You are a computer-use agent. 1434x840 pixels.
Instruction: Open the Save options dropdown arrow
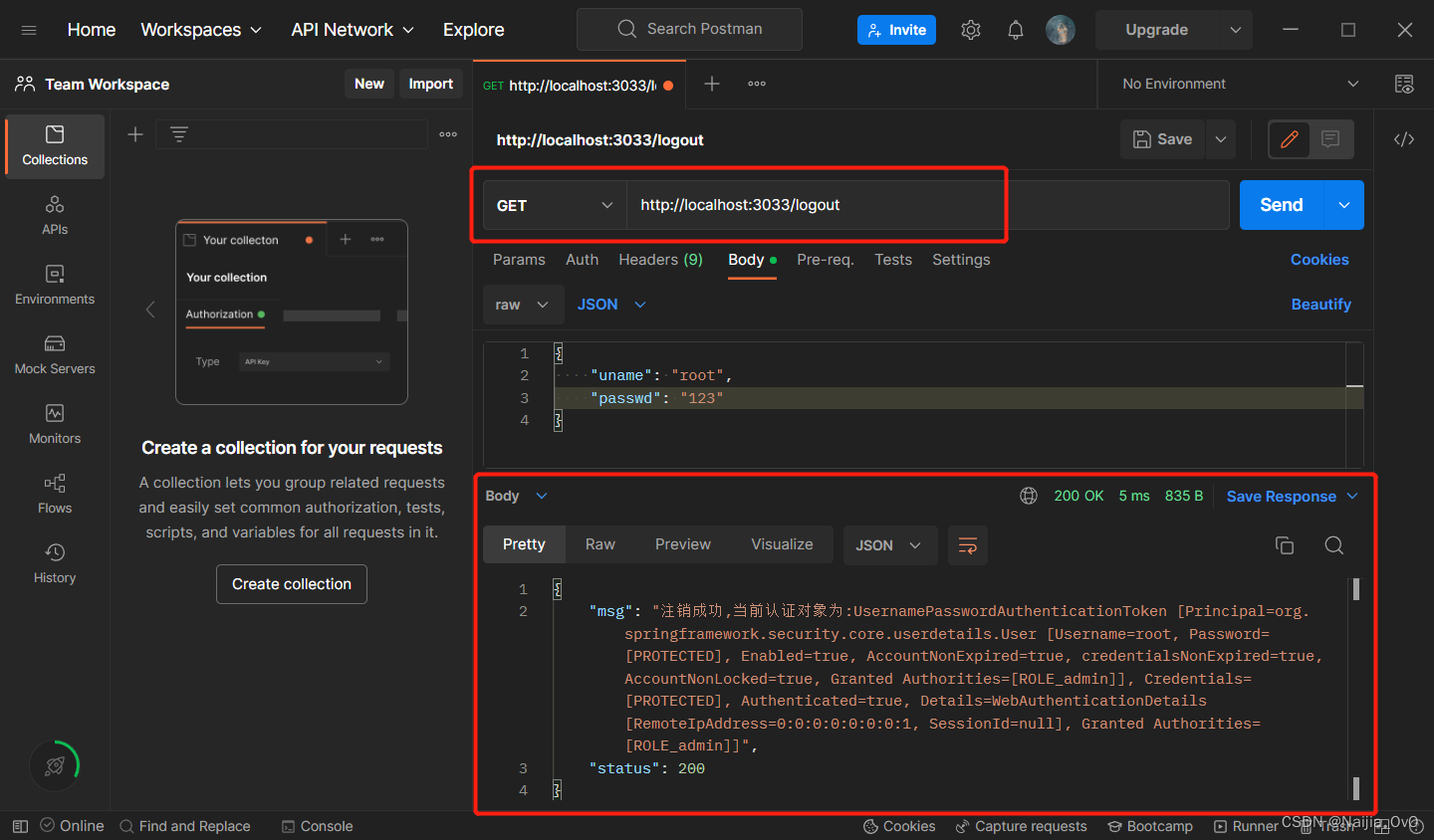coord(1221,139)
